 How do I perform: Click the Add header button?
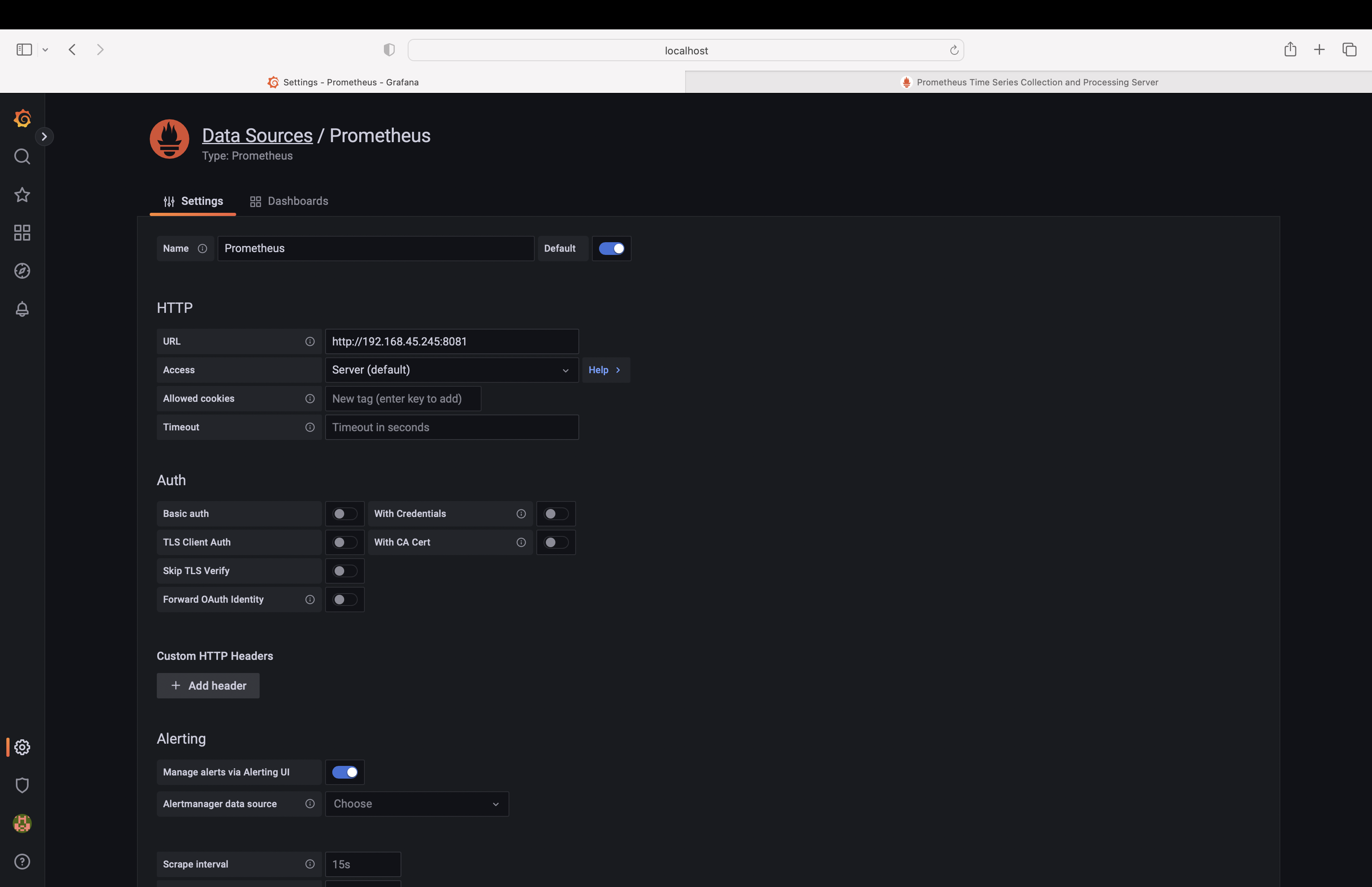208,685
